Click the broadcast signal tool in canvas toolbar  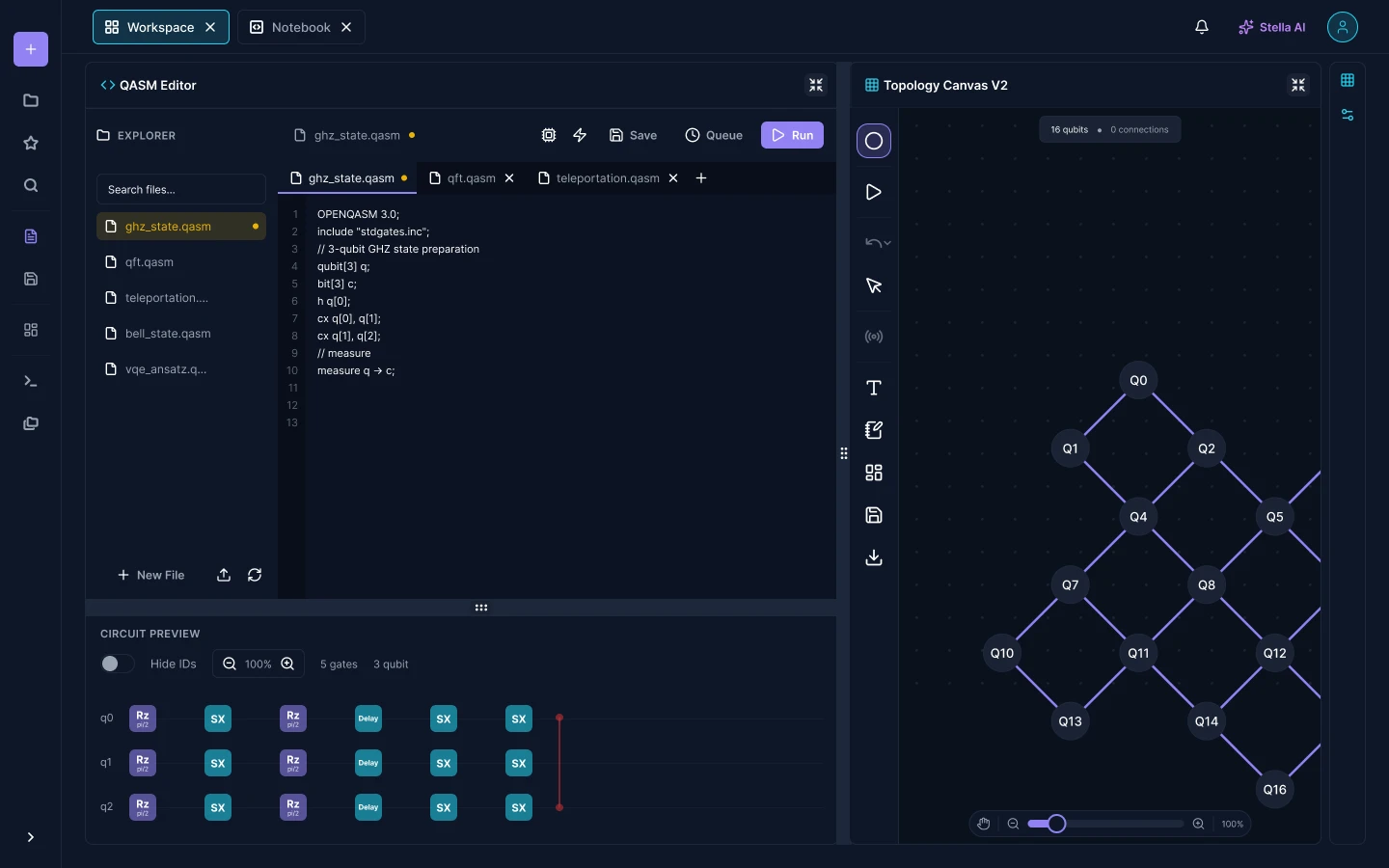(874, 337)
